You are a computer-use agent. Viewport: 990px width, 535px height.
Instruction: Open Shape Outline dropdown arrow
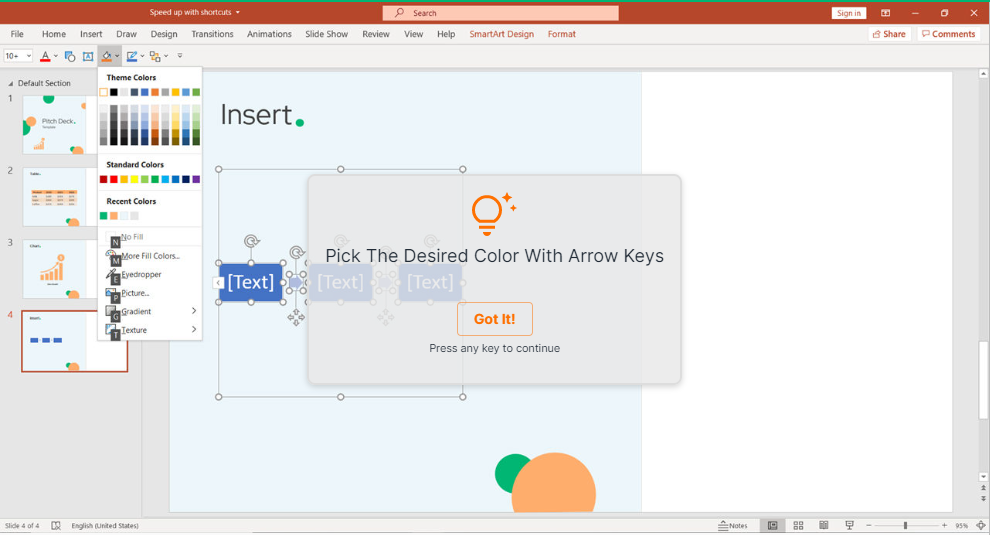pyautogui.click(x=142, y=56)
